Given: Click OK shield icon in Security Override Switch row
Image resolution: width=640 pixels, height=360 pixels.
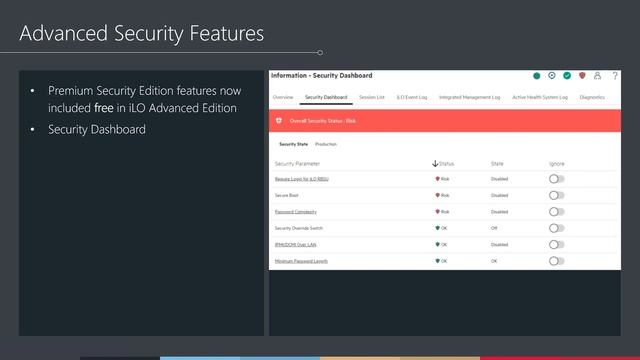Looking at the screenshot, I should [x=438, y=228].
